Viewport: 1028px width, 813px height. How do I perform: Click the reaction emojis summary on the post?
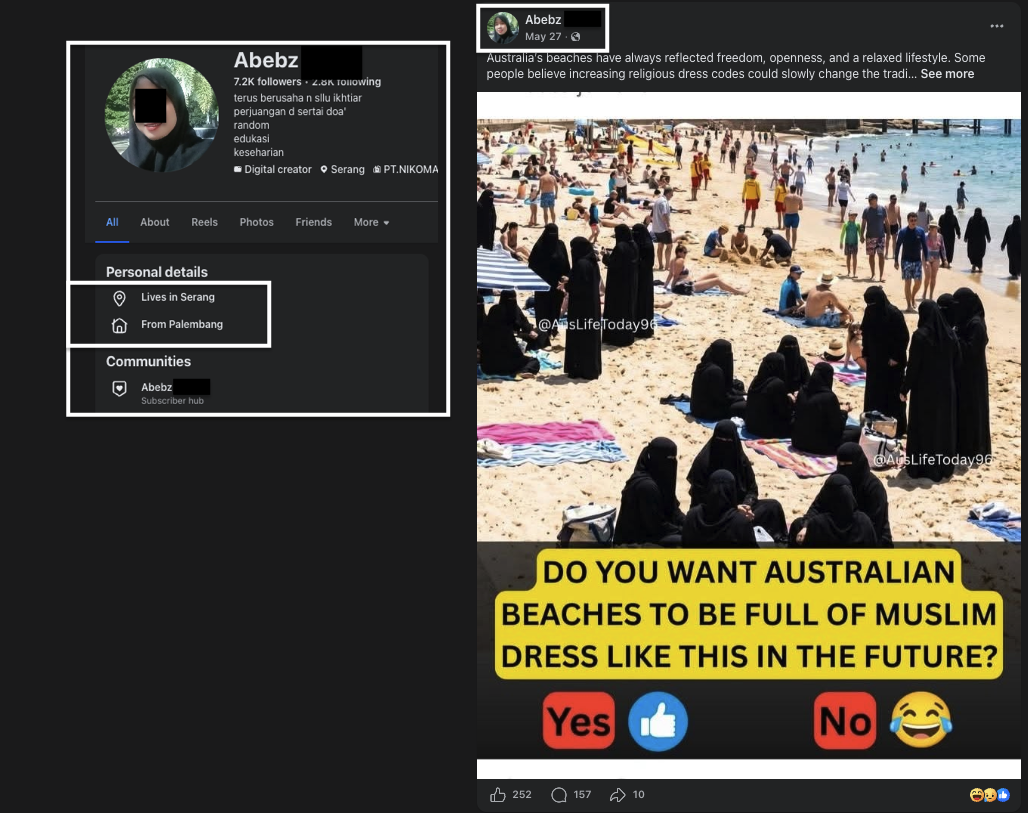[x=989, y=795]
